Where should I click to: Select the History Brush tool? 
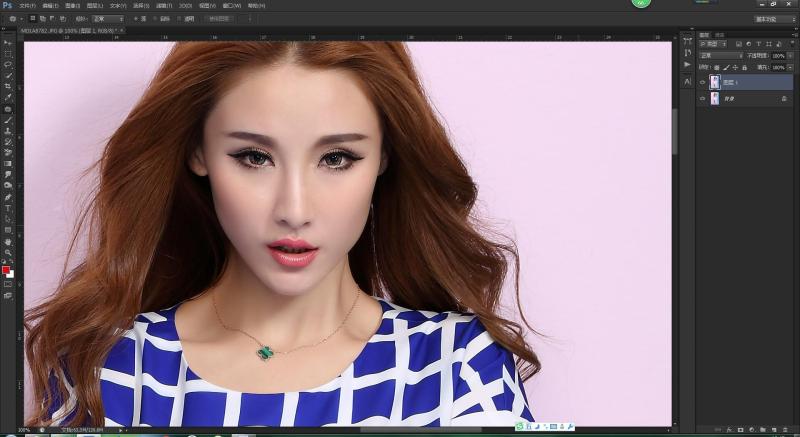click(x=8, y=142)
